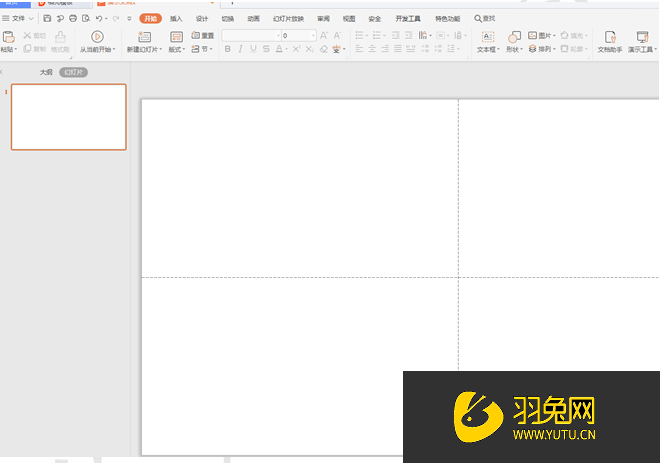Click the Paste clipboard icon
This screenshot has width=660, height=463.
(8, 37)
